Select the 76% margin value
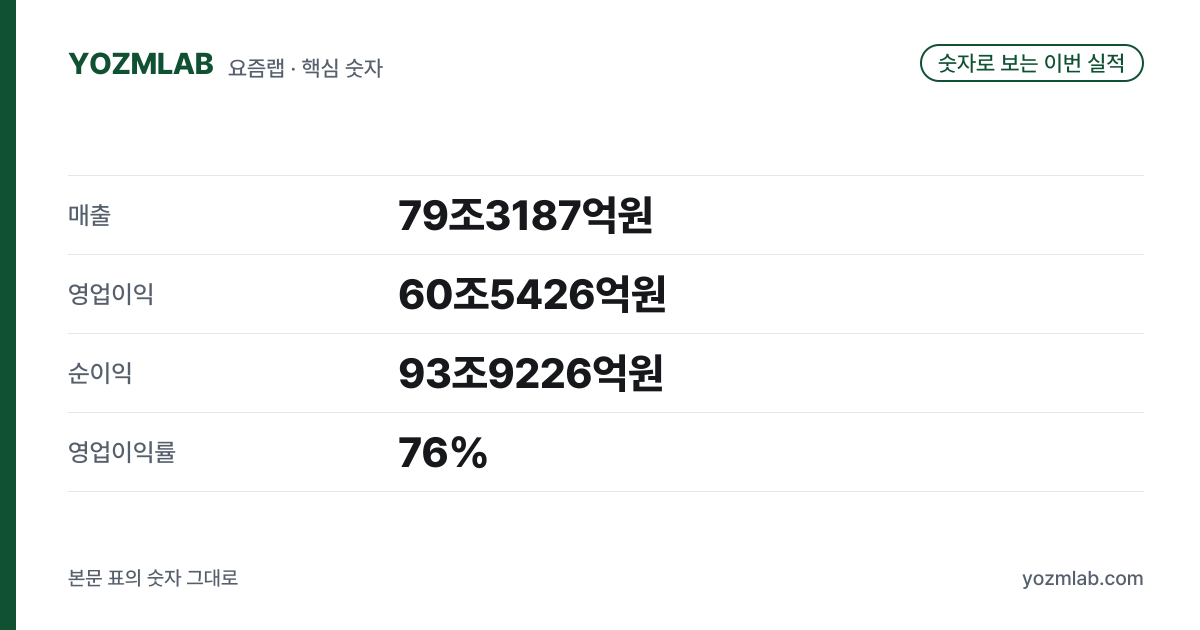The image size is (1200, 630). [442, 453]
